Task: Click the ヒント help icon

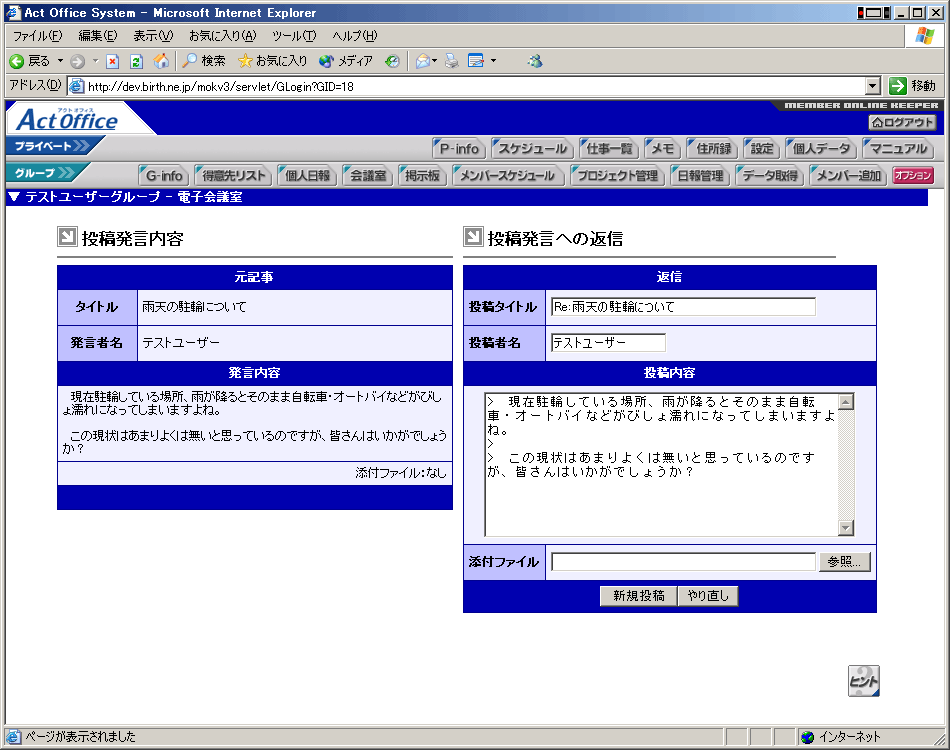Action: click(863, 681)
